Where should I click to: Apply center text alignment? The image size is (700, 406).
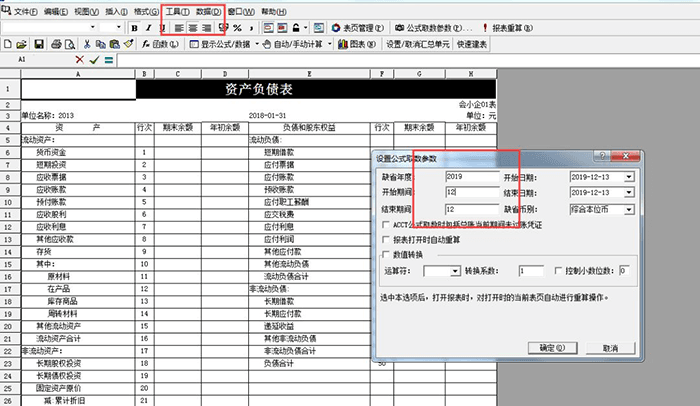(193, 28)
